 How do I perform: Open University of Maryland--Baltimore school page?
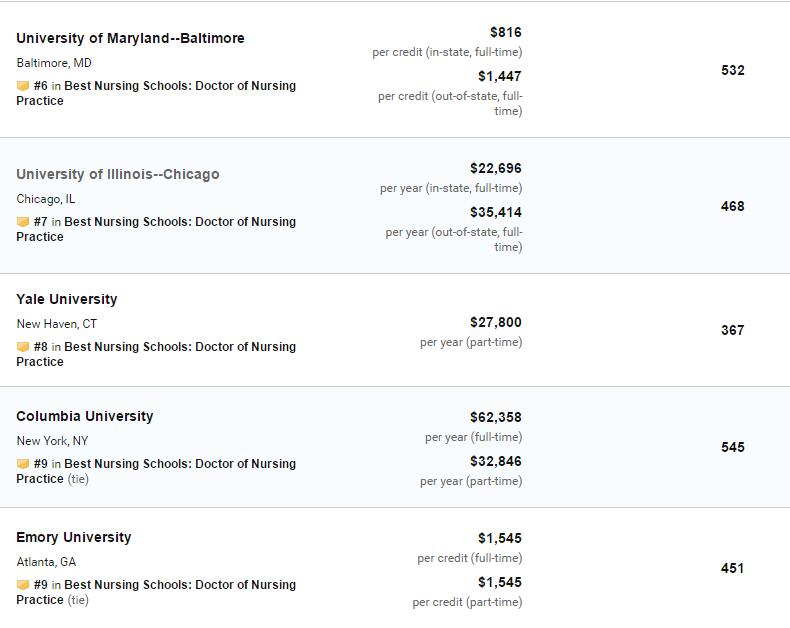[130, 38]
